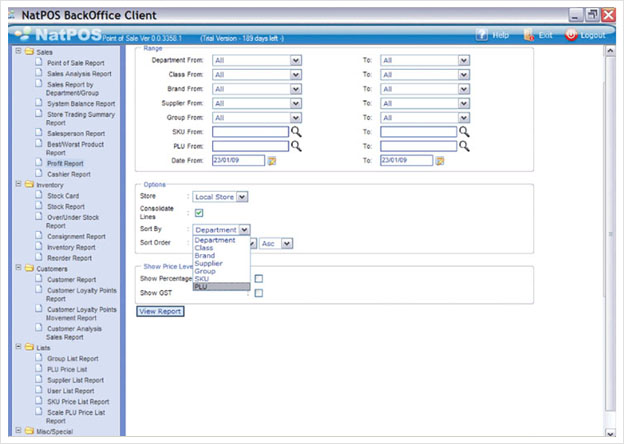Click the Exit door icon
The image size is (624, 444).
click(529, 35)
